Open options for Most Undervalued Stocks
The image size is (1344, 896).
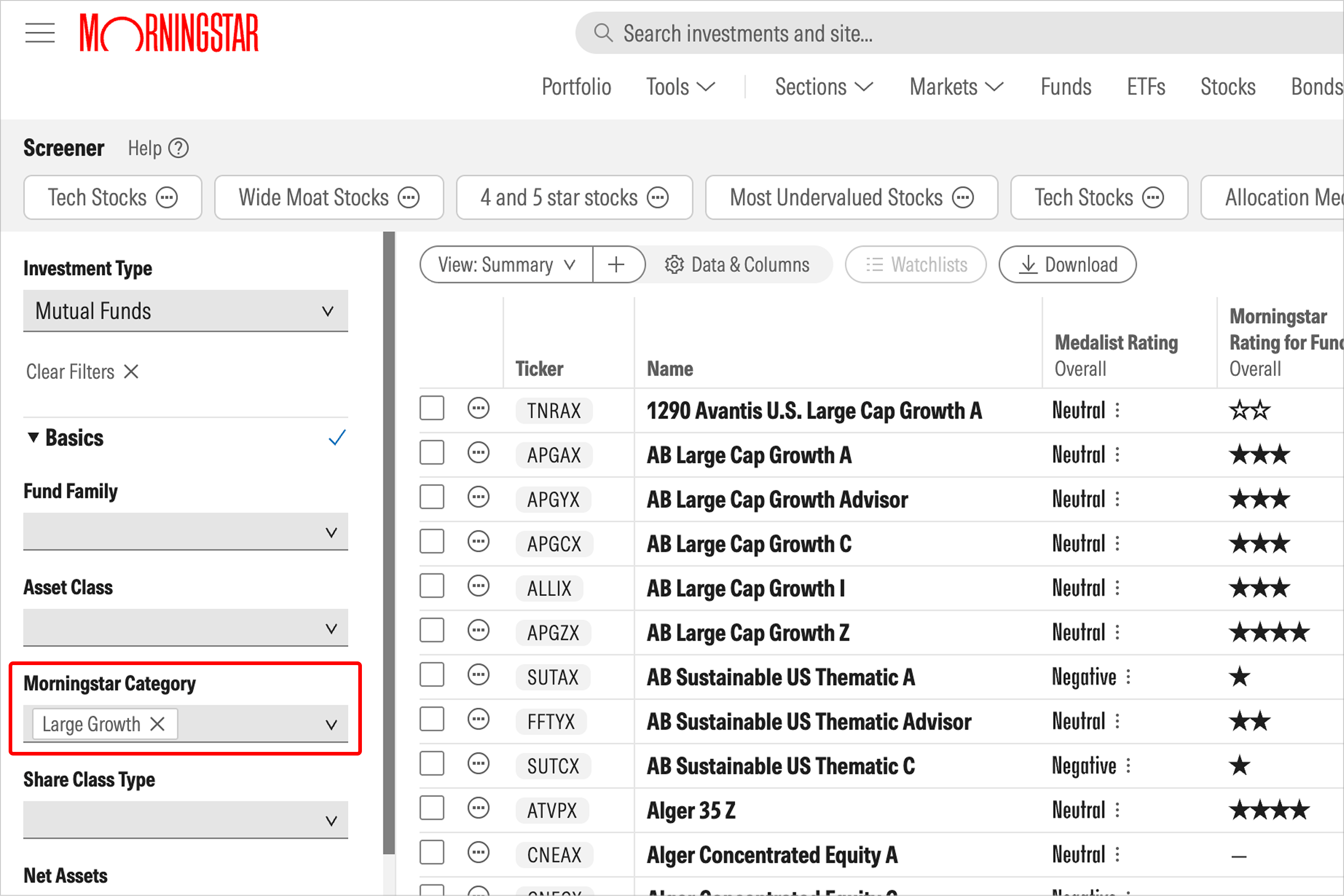click(963, 198)
